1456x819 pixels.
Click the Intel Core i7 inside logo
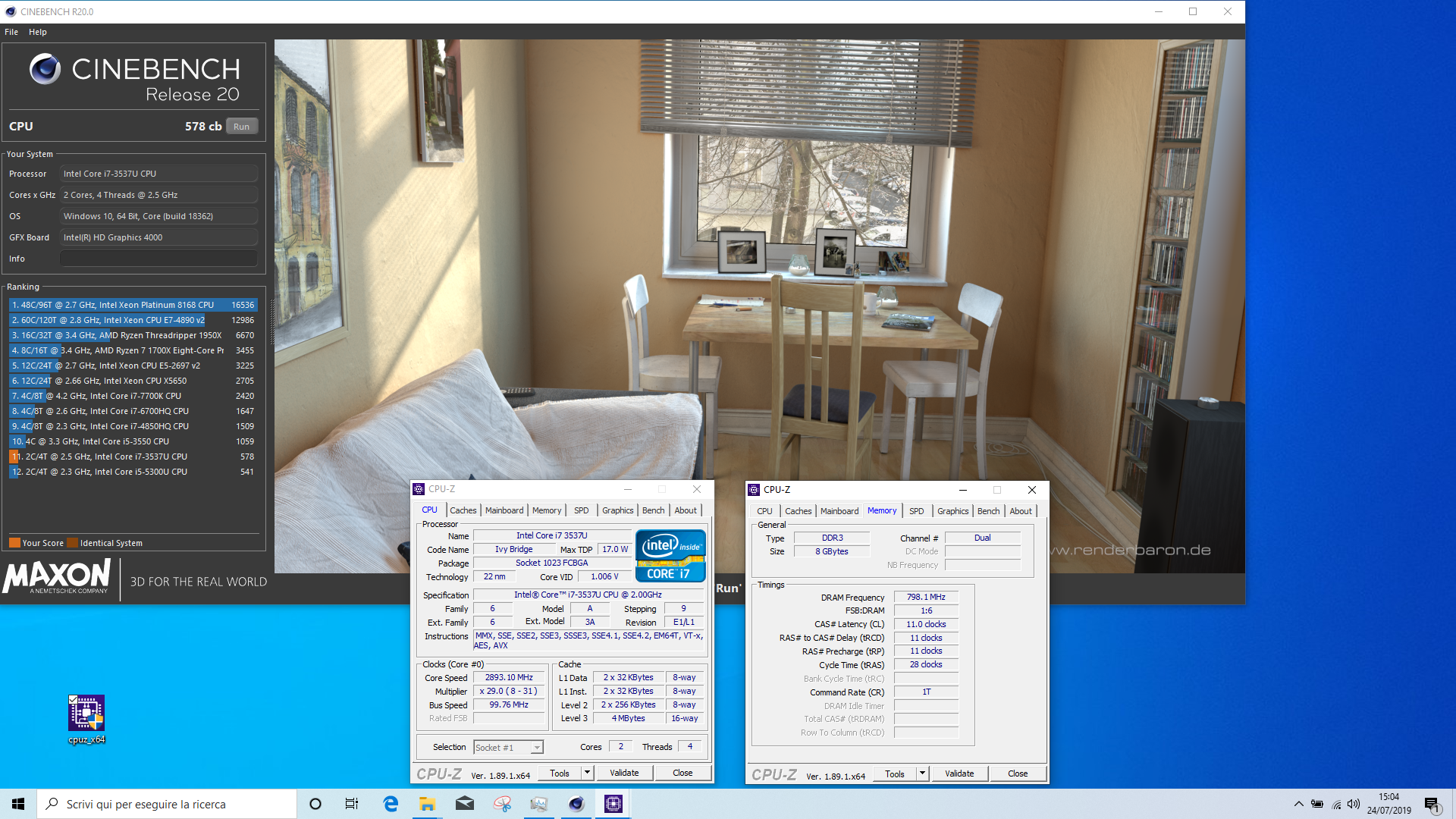(670, 555)
